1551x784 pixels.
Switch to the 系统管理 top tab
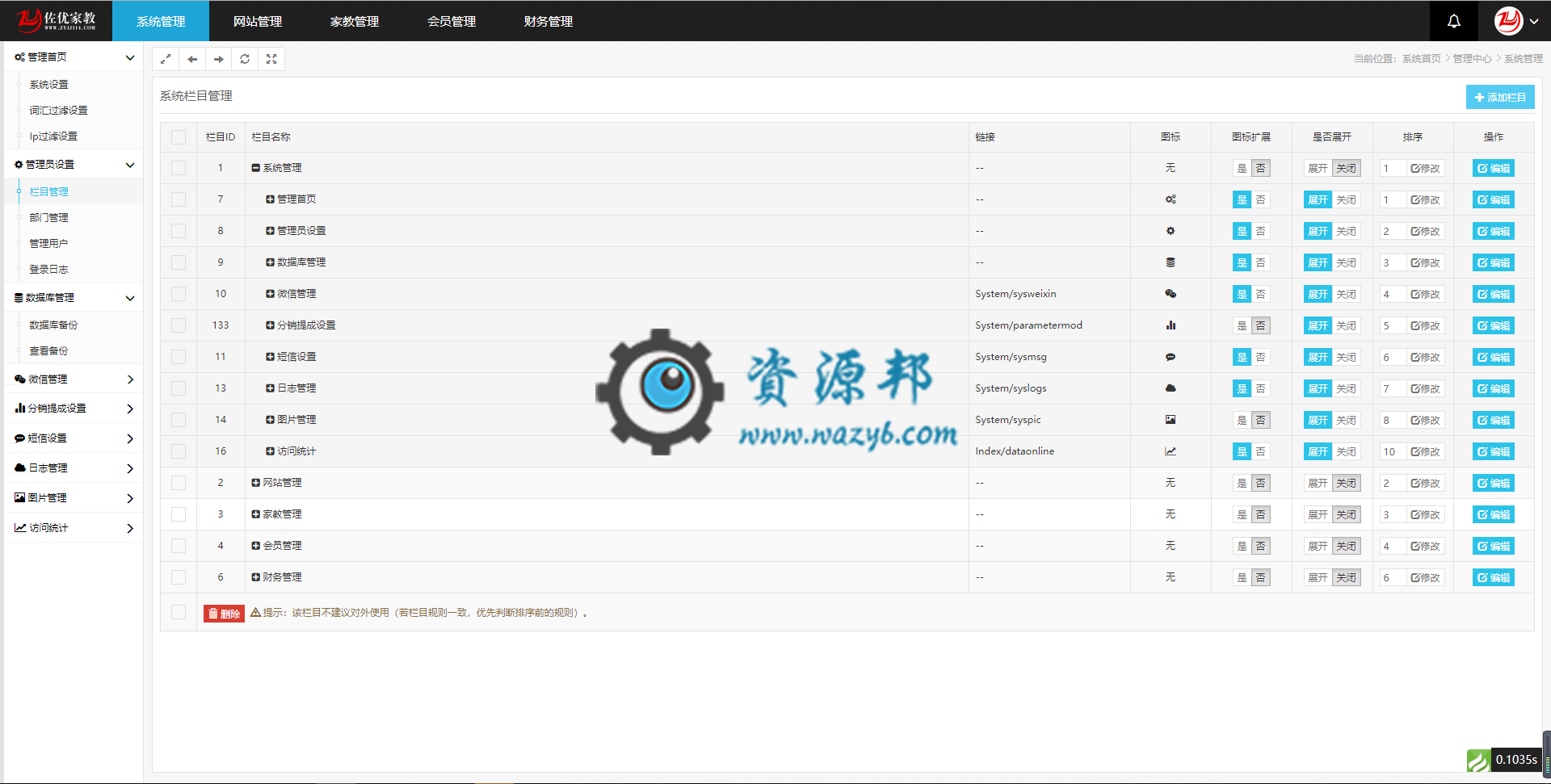point(161,21)
